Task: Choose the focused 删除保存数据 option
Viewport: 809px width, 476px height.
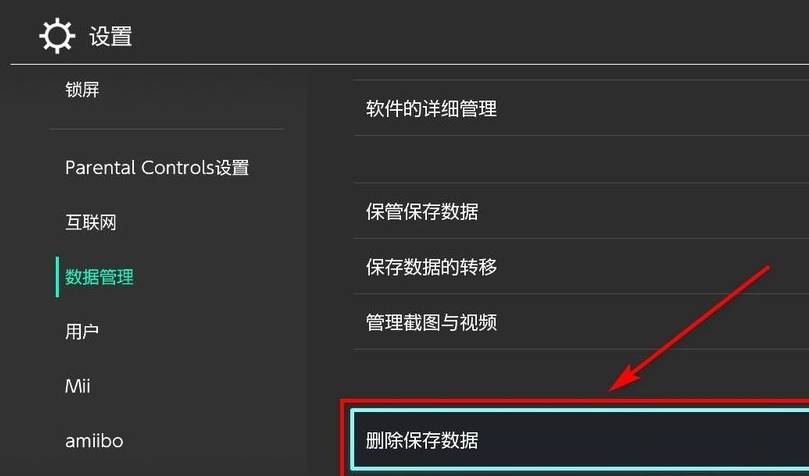Action: [580, 440]
